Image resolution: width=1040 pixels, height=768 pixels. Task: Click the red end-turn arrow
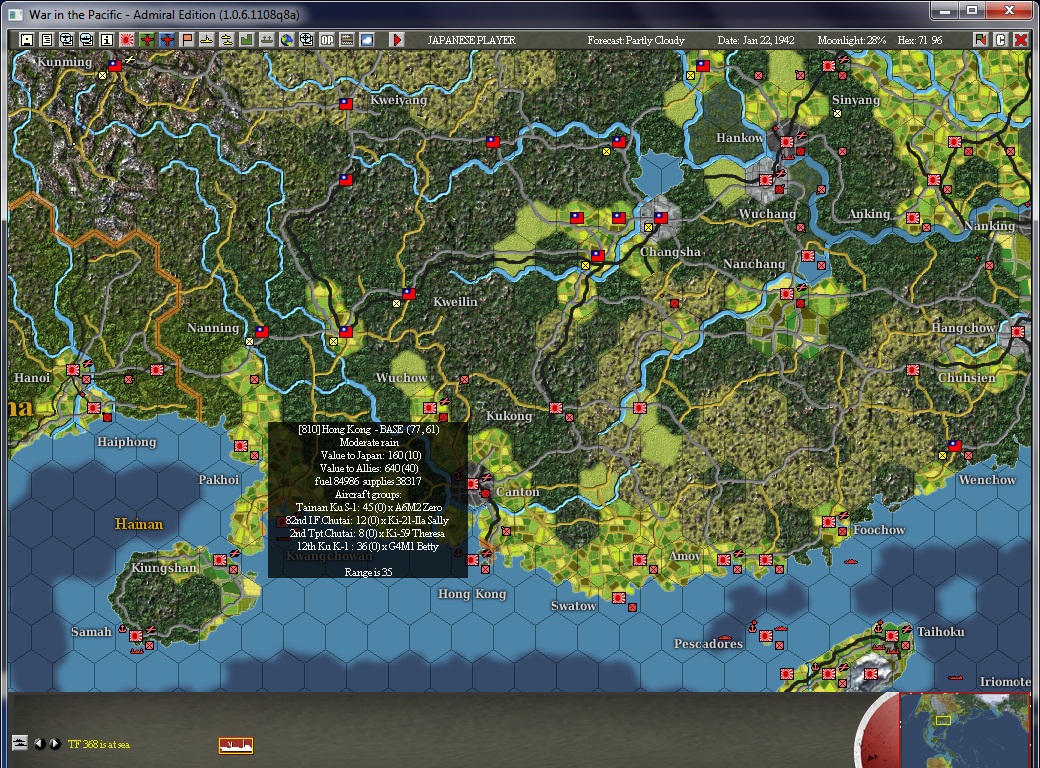pyautogui.click(x=397, y=40)
